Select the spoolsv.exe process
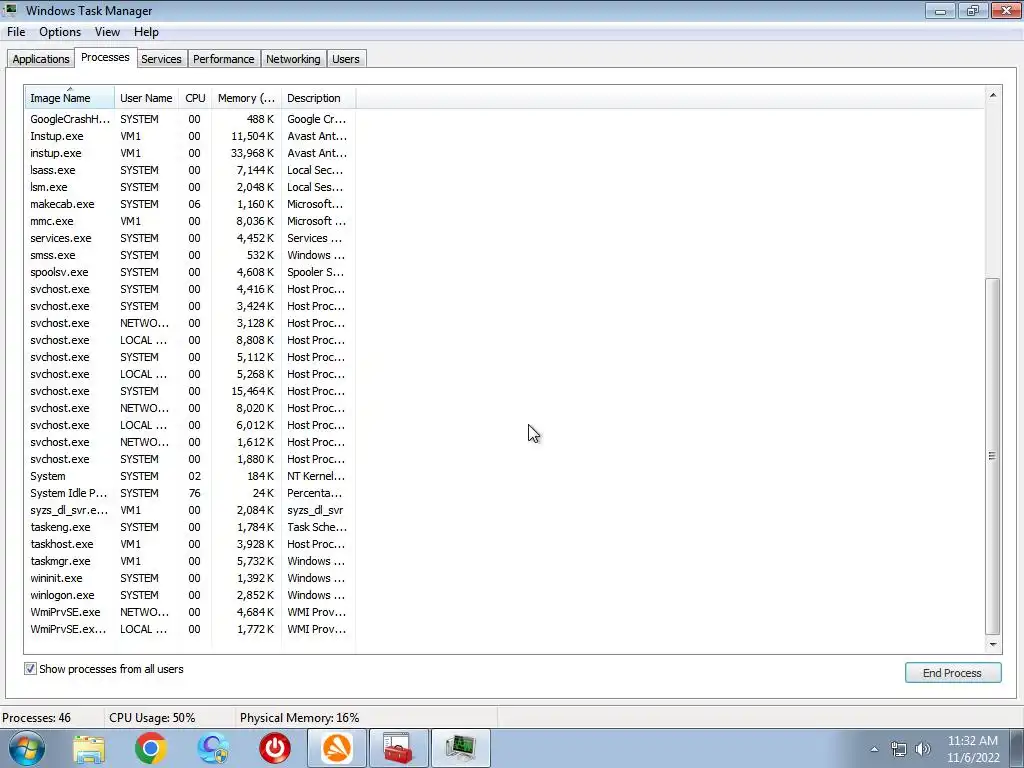The width and height of the screenshot is (1024, 768). (190, 272)
